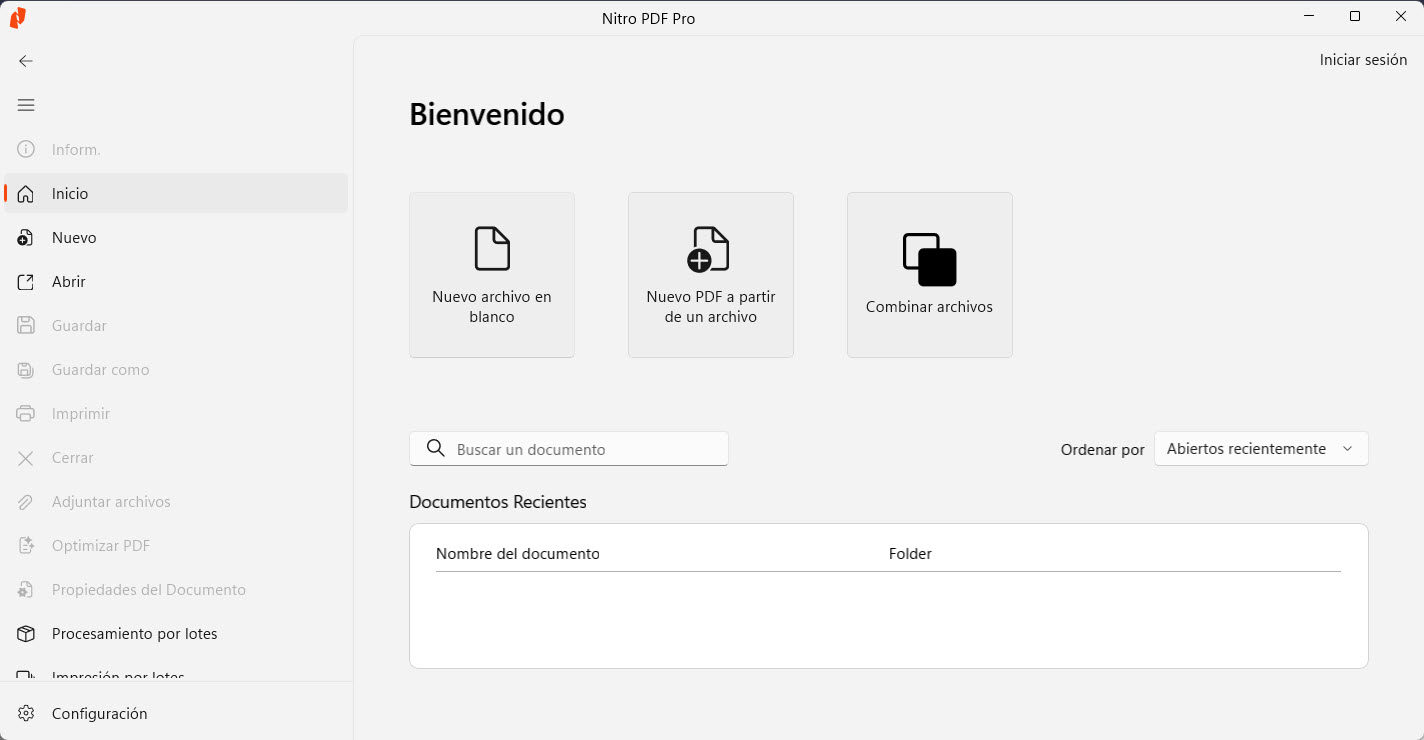Click the box icon for batch processing
This screenshot has height=740, width=1424.
(26, 634)
